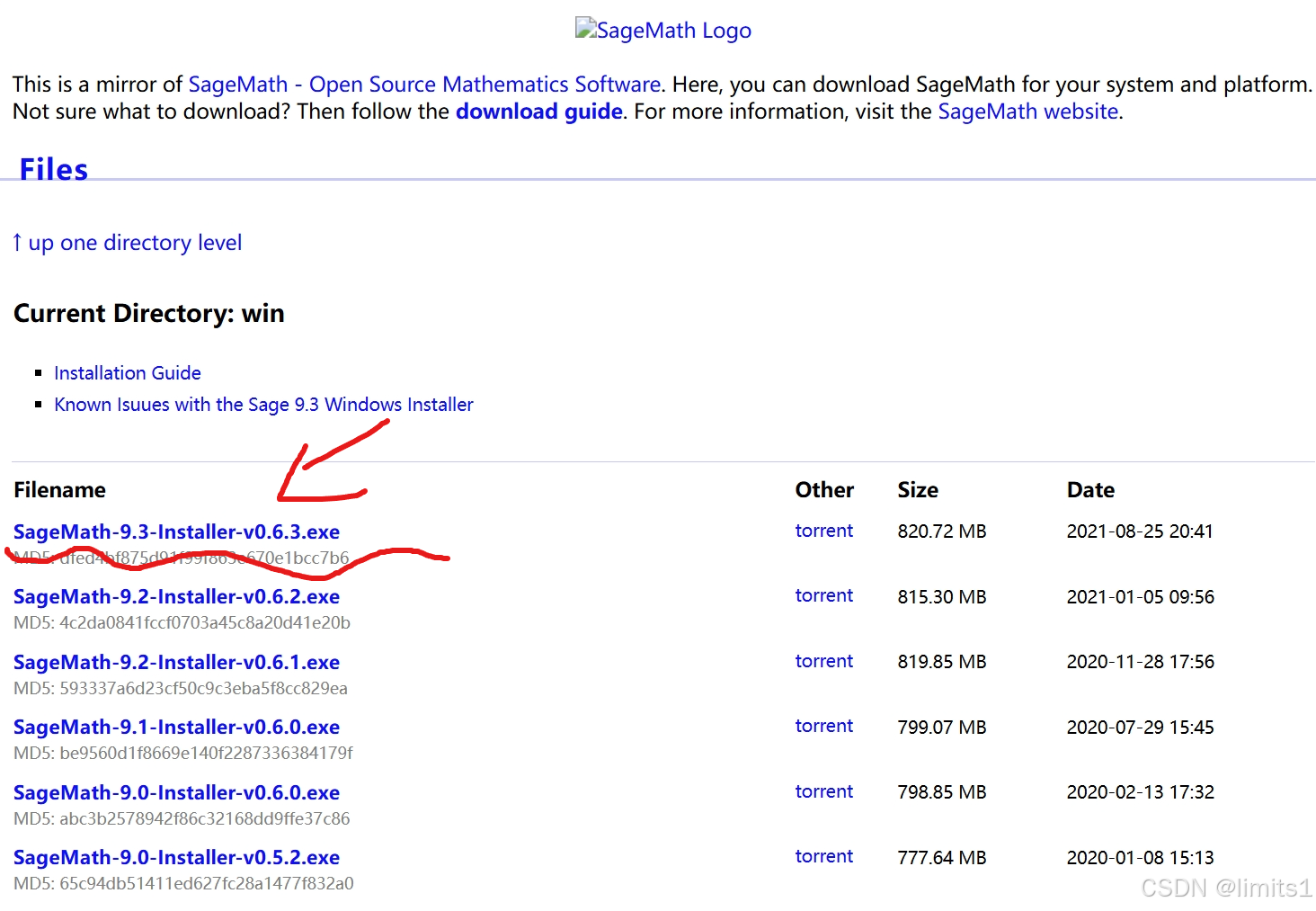
Task: Open Known Issues with Sage 9.3 Windows Installer
Action: click(x=263, y=405)
